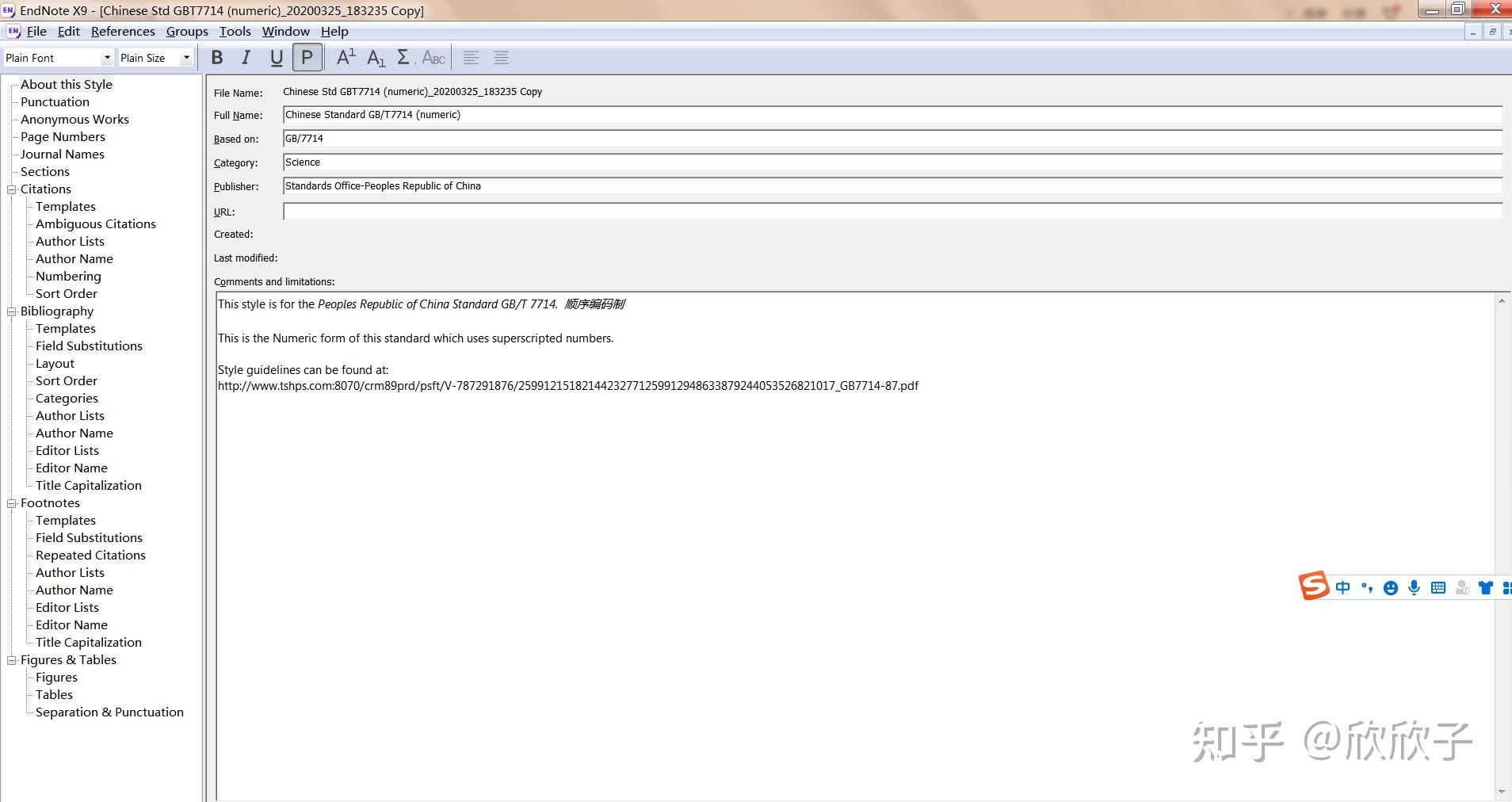This screenshot has width=1512, height=802.
Task: Open the Window menu
Action: [286, 32]
